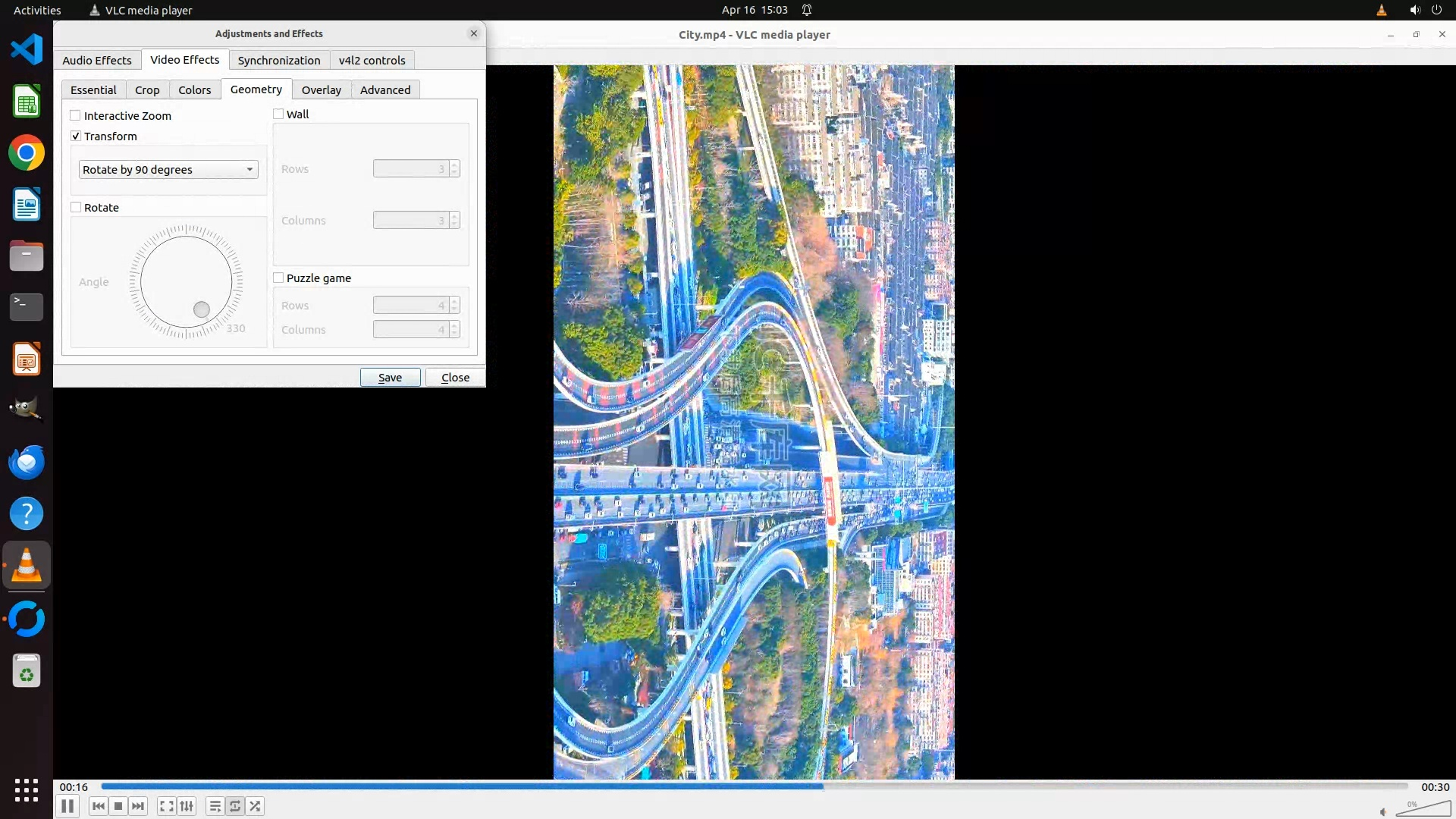The image size is (1456, 819).
Task: Enable the Puzzle game checkbox
Action: 278,278
